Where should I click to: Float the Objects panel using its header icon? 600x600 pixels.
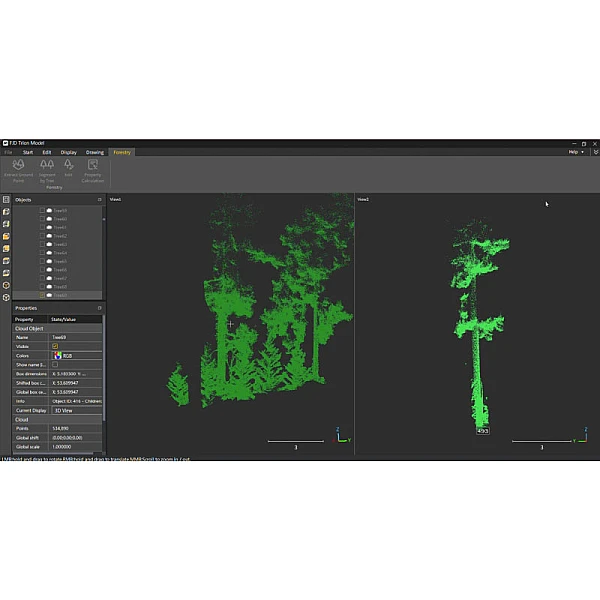[99, 200]
